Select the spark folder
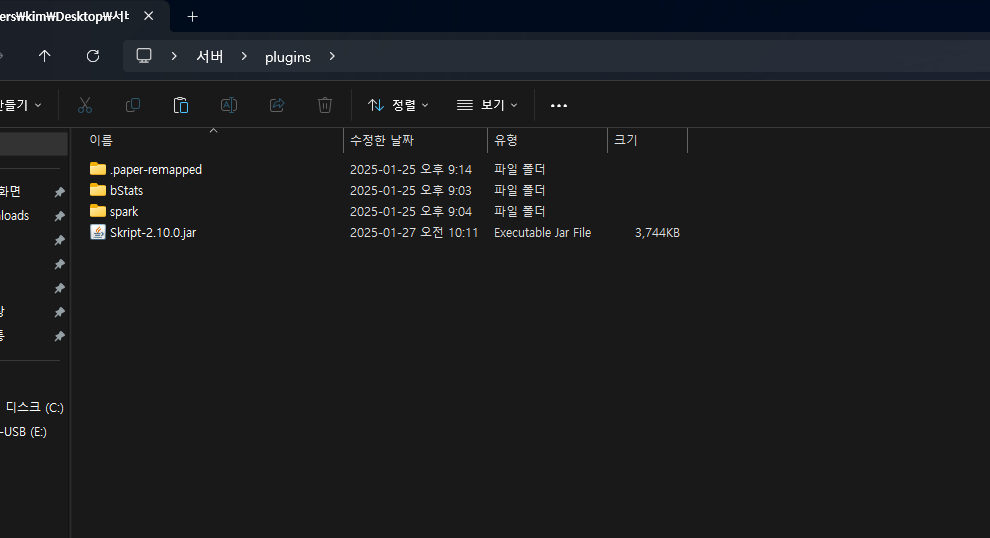The width and height of the screenshot is (990, 538). click(x=124, y=212)
